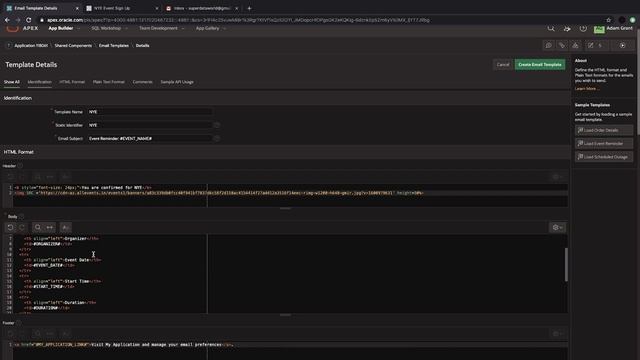Click Load Order Details sample button
Viewport: 640px width, 360px height.
click(604, 130)
